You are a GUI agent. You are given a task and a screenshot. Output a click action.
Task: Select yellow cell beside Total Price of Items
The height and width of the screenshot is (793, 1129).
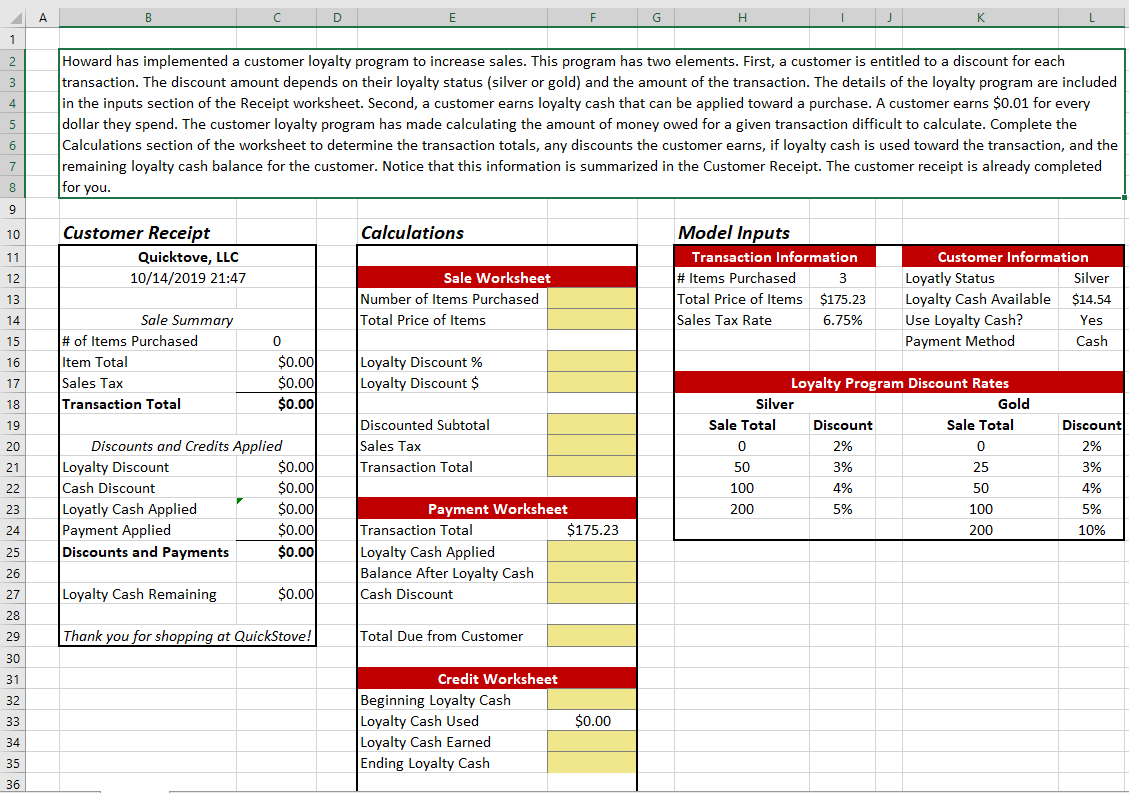click(x=592, y=320)
